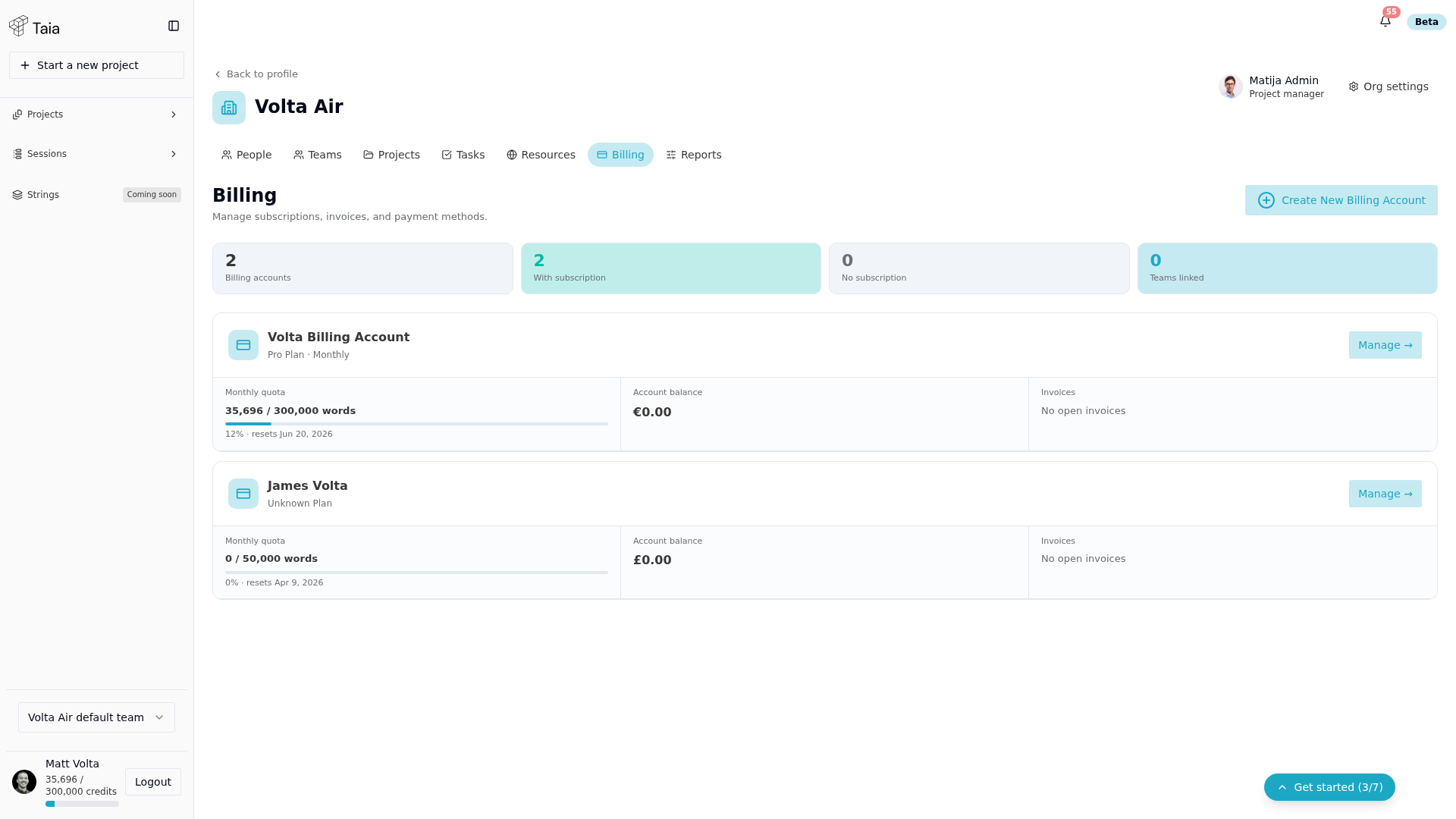Click Matt Volta's avatar in sidebar
This screenshot has height=819, width=1456.
point(24,782)
